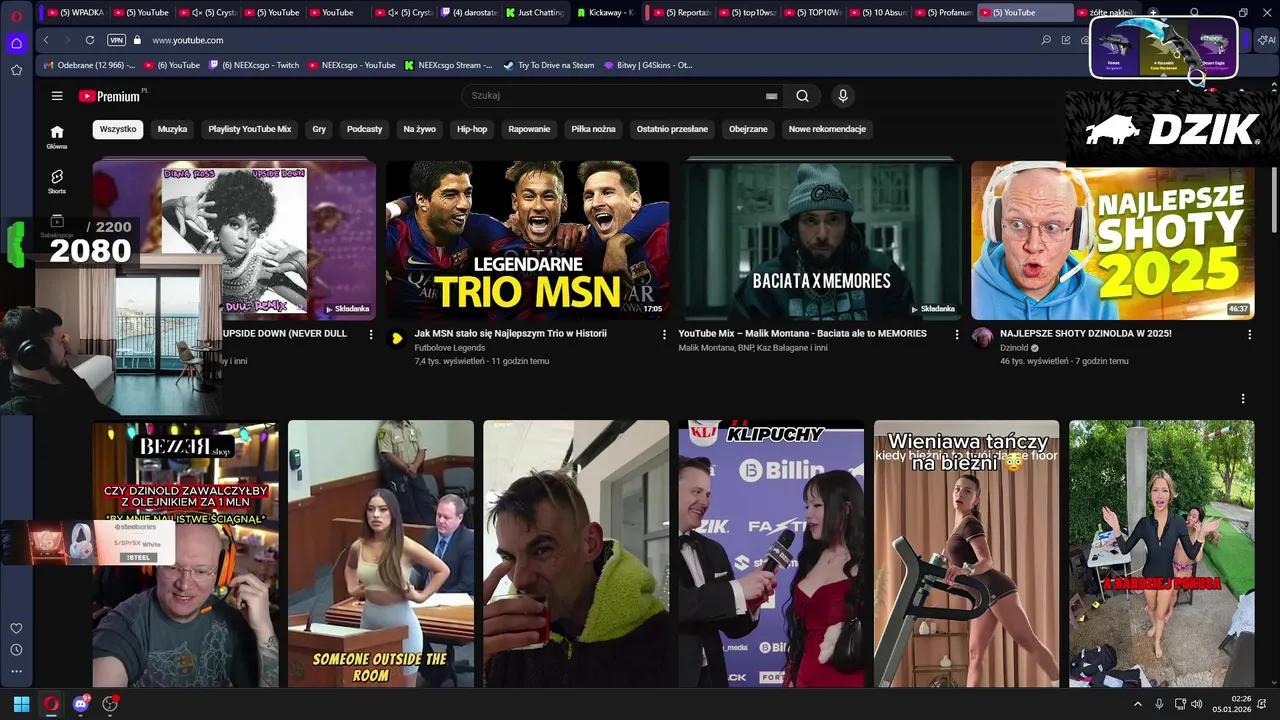Screen dimensions: 1280x720
Task: Open Shorts from the YouTube sidebar
Action: click(x=57, y=181)
